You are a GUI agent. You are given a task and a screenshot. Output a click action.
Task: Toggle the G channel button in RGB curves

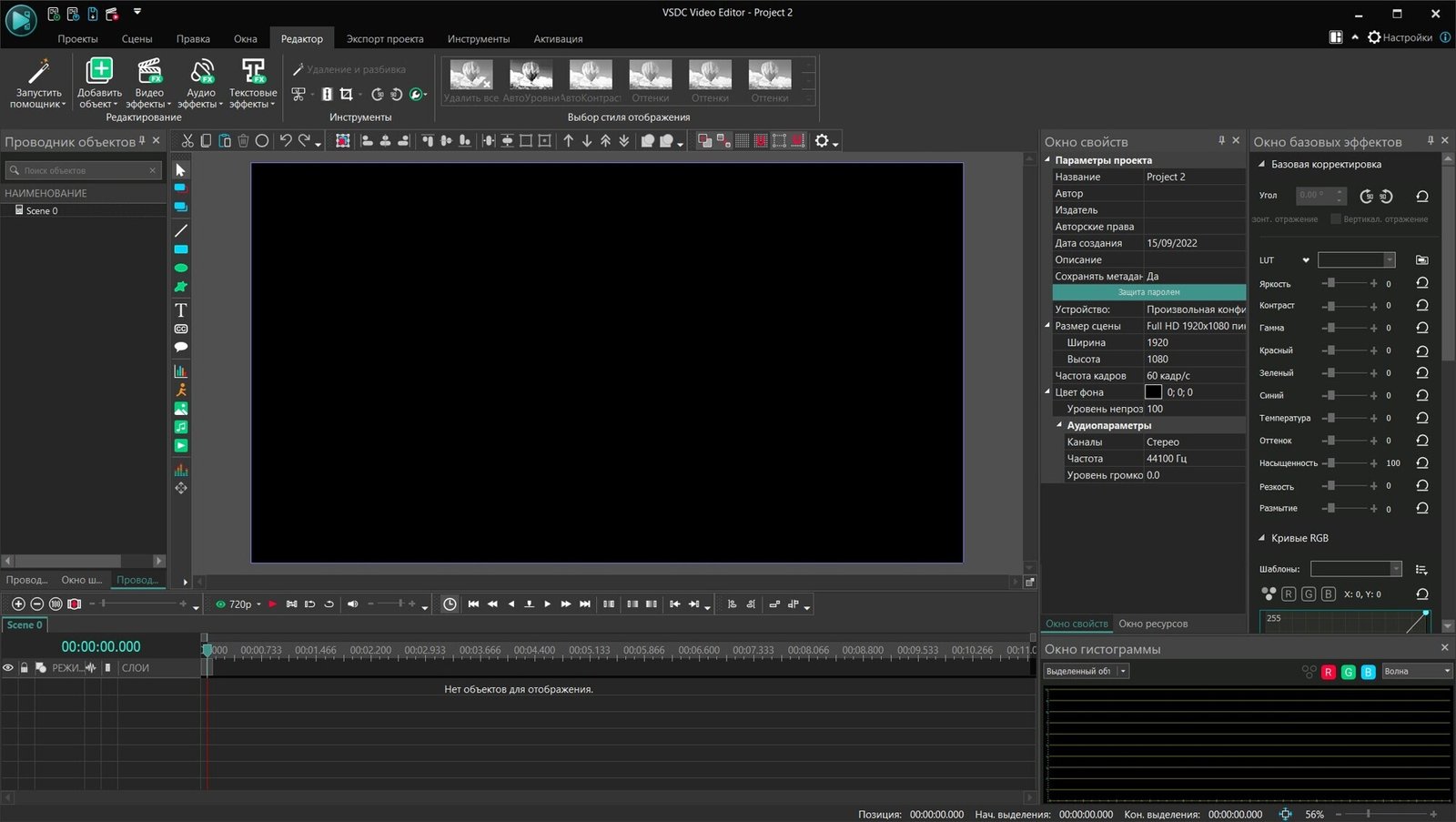(x=1309, y=594)
